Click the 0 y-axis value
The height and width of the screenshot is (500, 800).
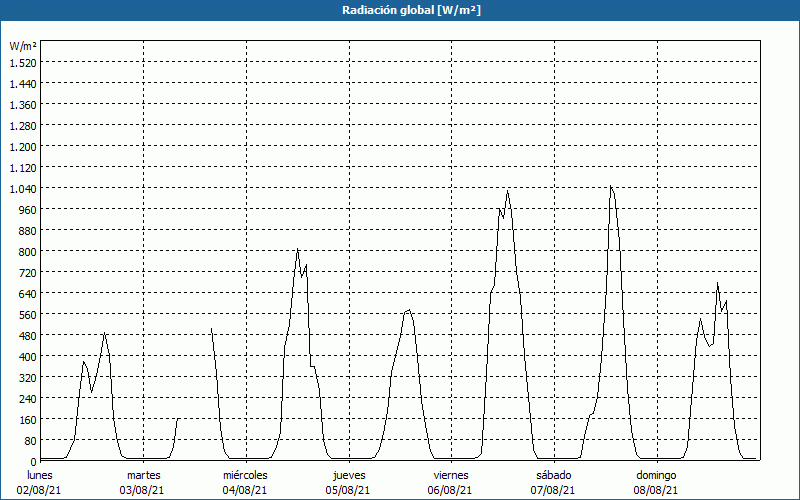point(33,462)
